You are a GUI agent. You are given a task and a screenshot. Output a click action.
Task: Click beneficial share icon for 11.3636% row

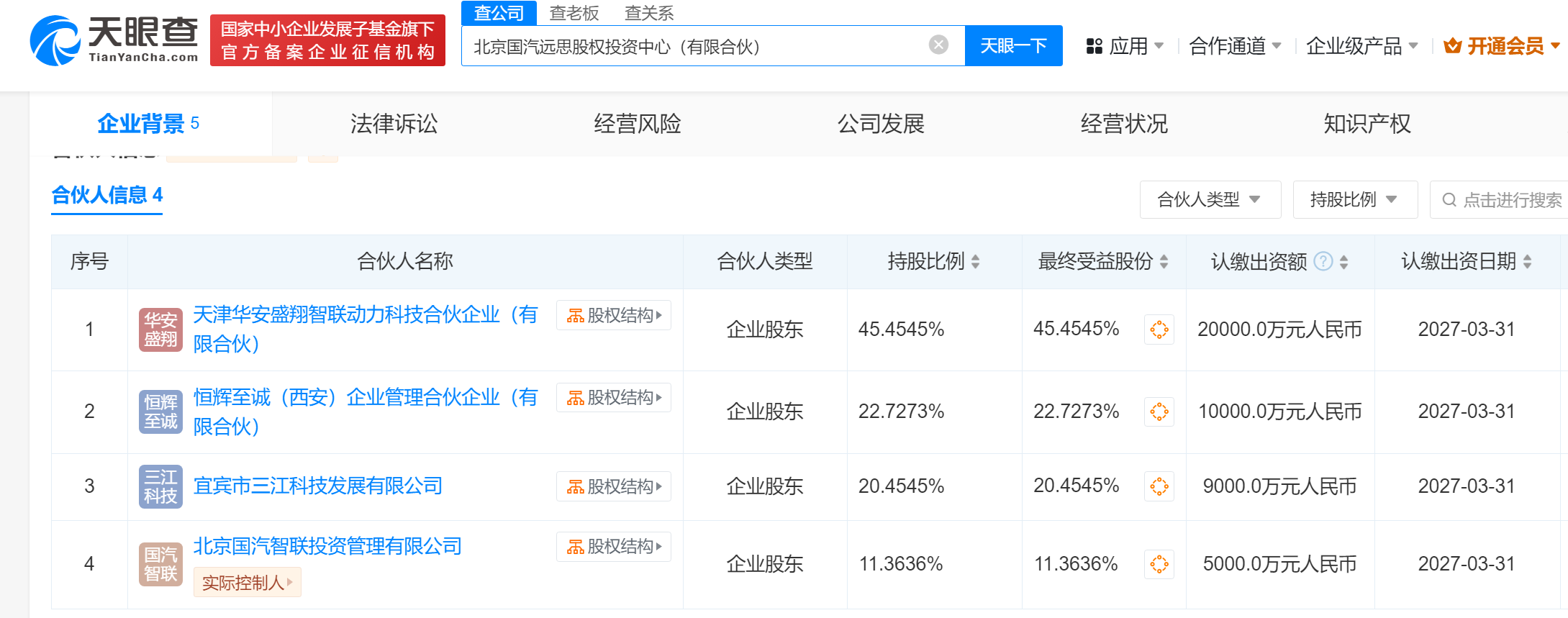(1159, 564)
